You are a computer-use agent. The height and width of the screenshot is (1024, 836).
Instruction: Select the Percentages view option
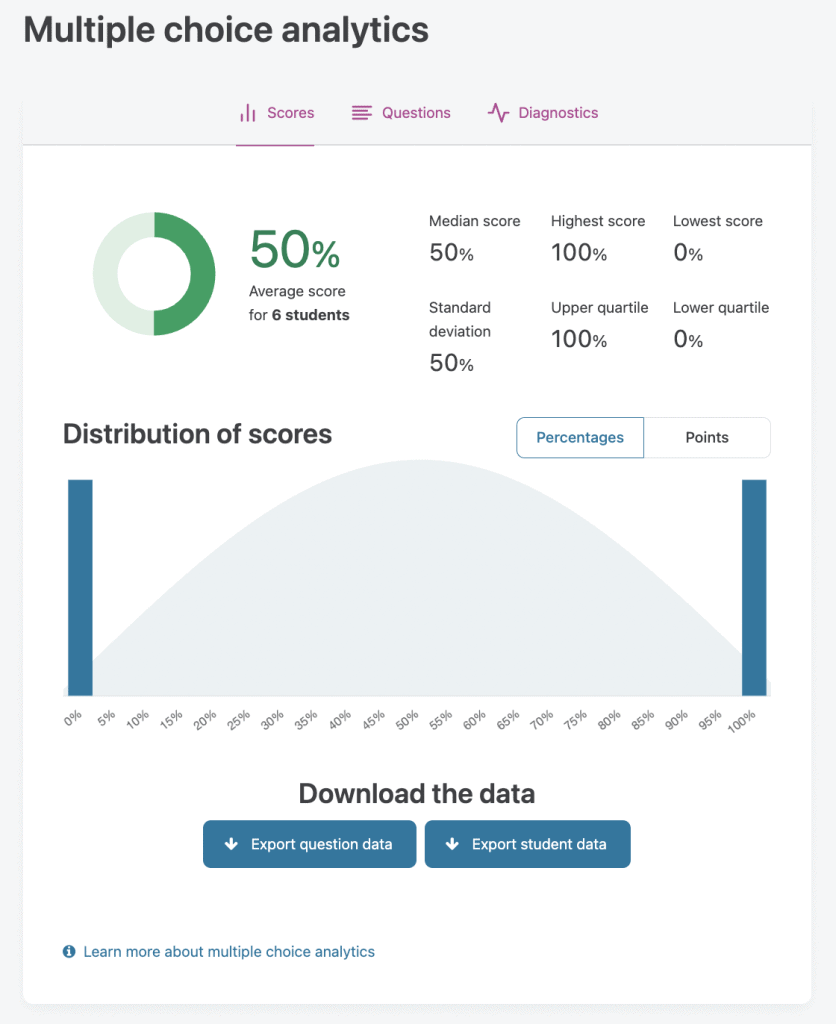[x=579, y=437]
